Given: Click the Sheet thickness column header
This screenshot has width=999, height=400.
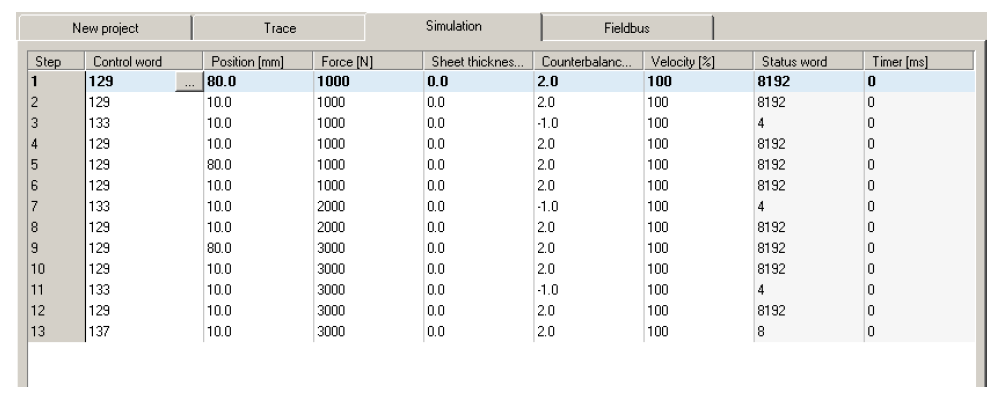Looking at the screenshot, I should tap(478, 62).
